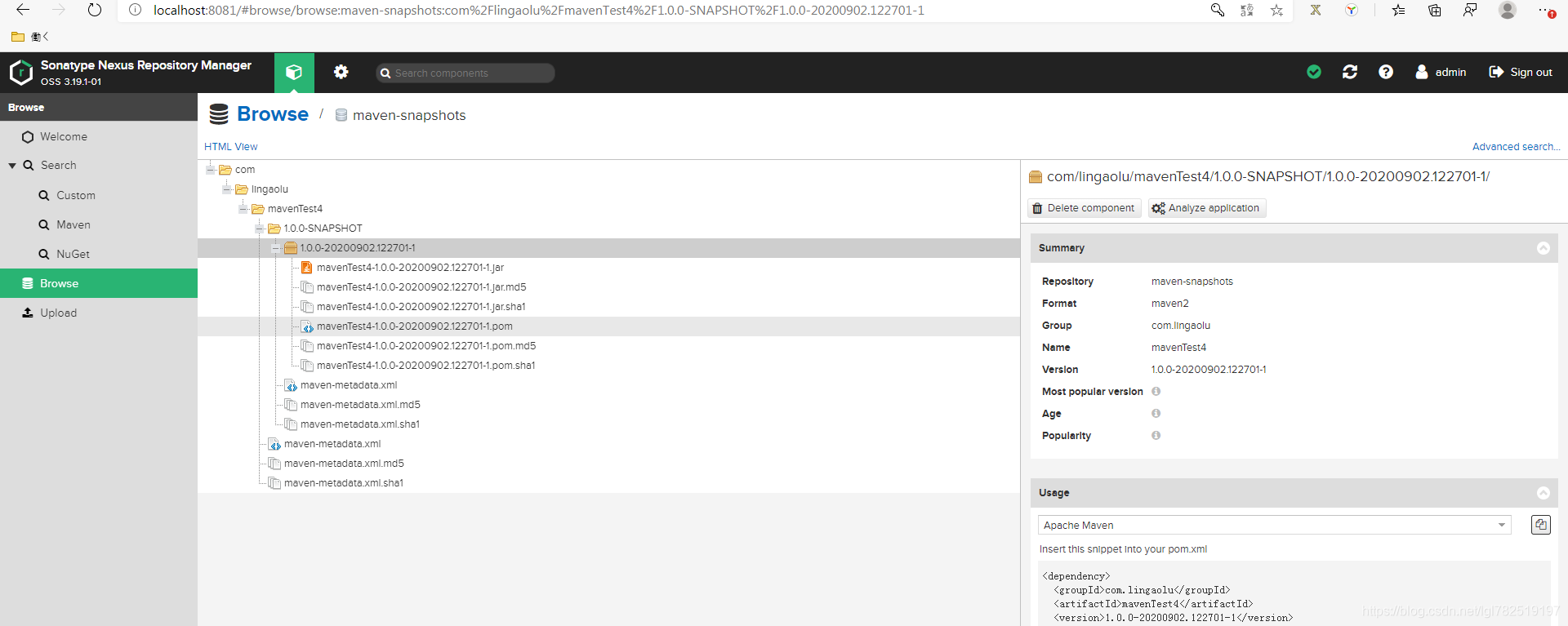Click the maven-snapshots breadcrumb label
The image size is (1568, 626).
[409, 115]
